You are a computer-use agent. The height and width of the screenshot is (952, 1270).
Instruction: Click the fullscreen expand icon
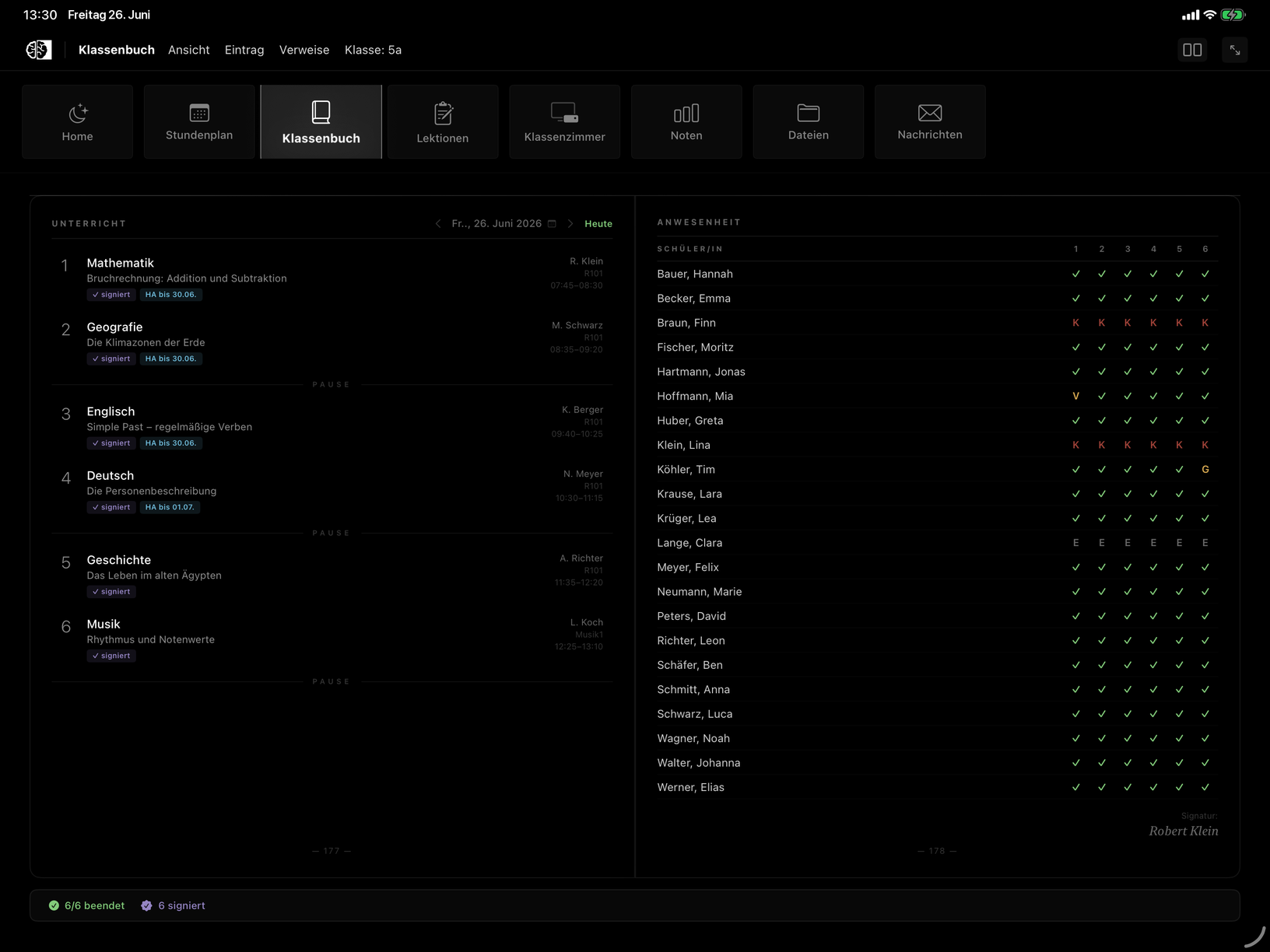1235,50
